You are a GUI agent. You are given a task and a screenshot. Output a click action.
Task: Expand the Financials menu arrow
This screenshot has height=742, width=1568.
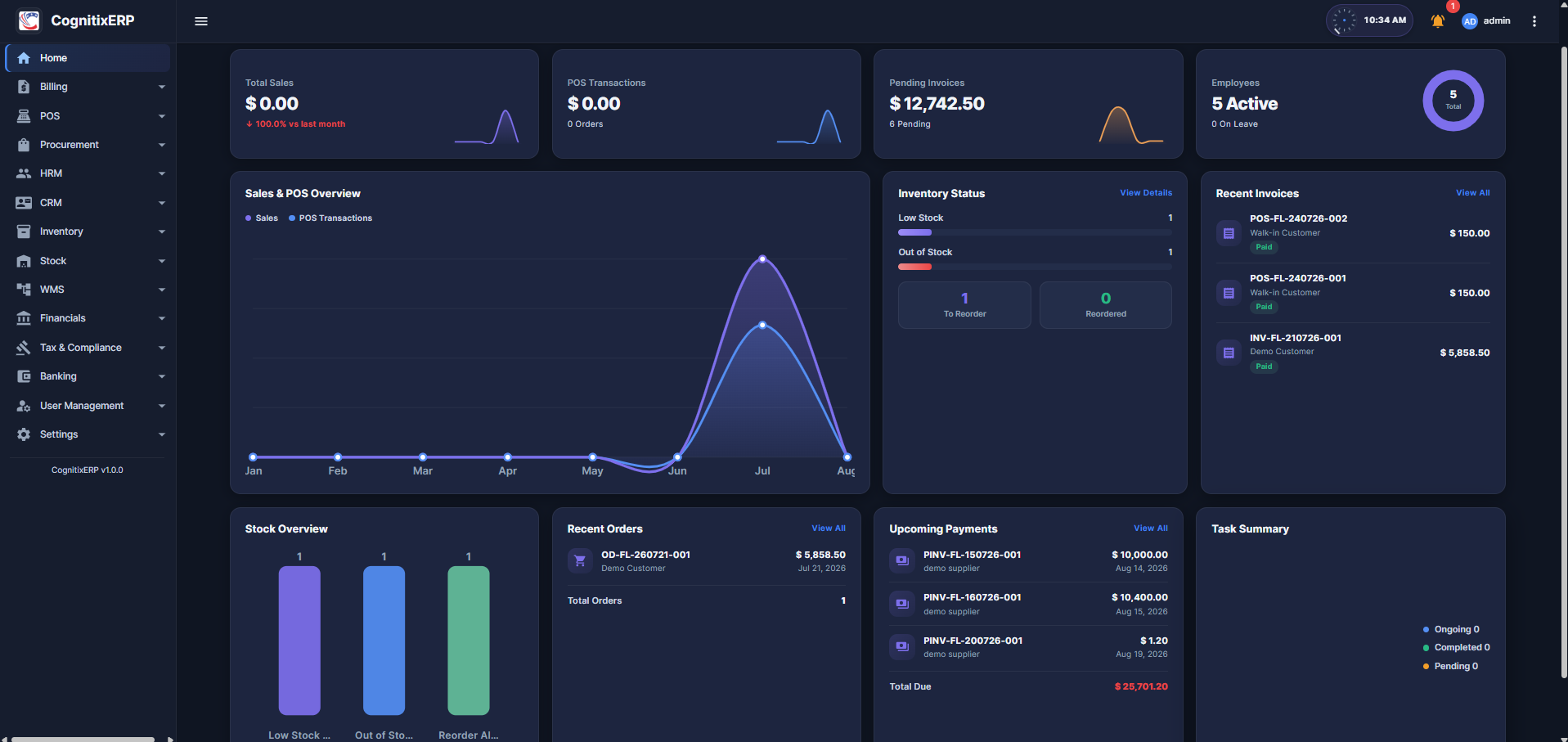162,318
